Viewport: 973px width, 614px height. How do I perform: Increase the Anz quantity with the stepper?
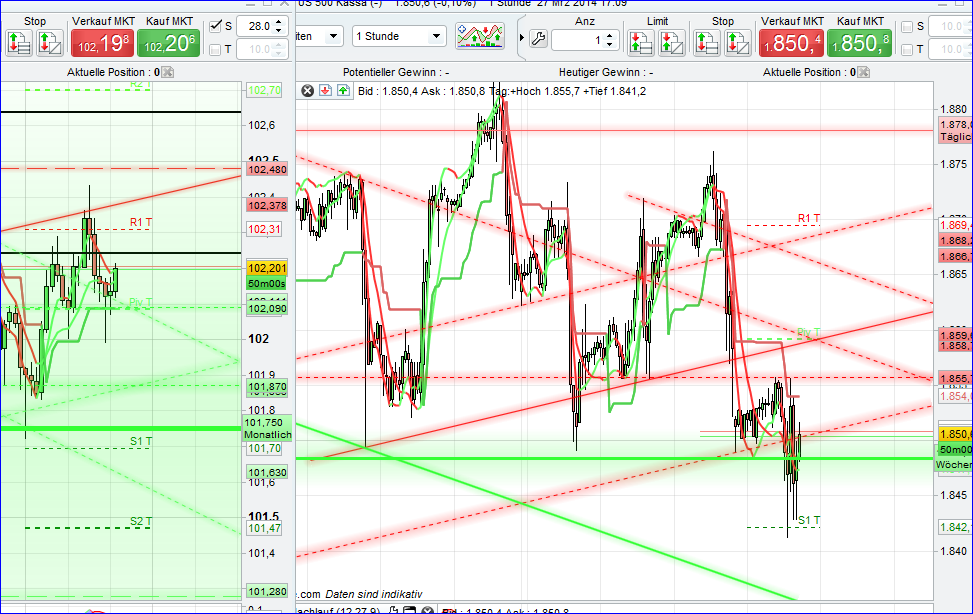pyautogui.click(x=609, y=33)
